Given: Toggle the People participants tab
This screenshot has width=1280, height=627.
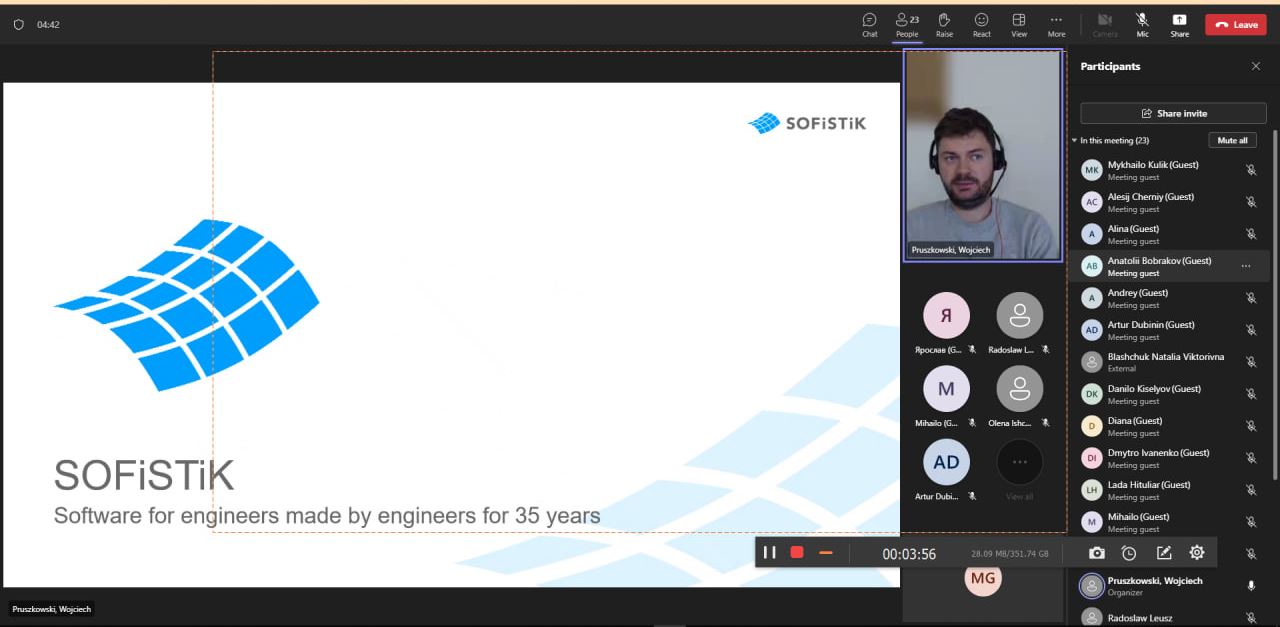Looking at the screenshot, I should tap(907, 24).
